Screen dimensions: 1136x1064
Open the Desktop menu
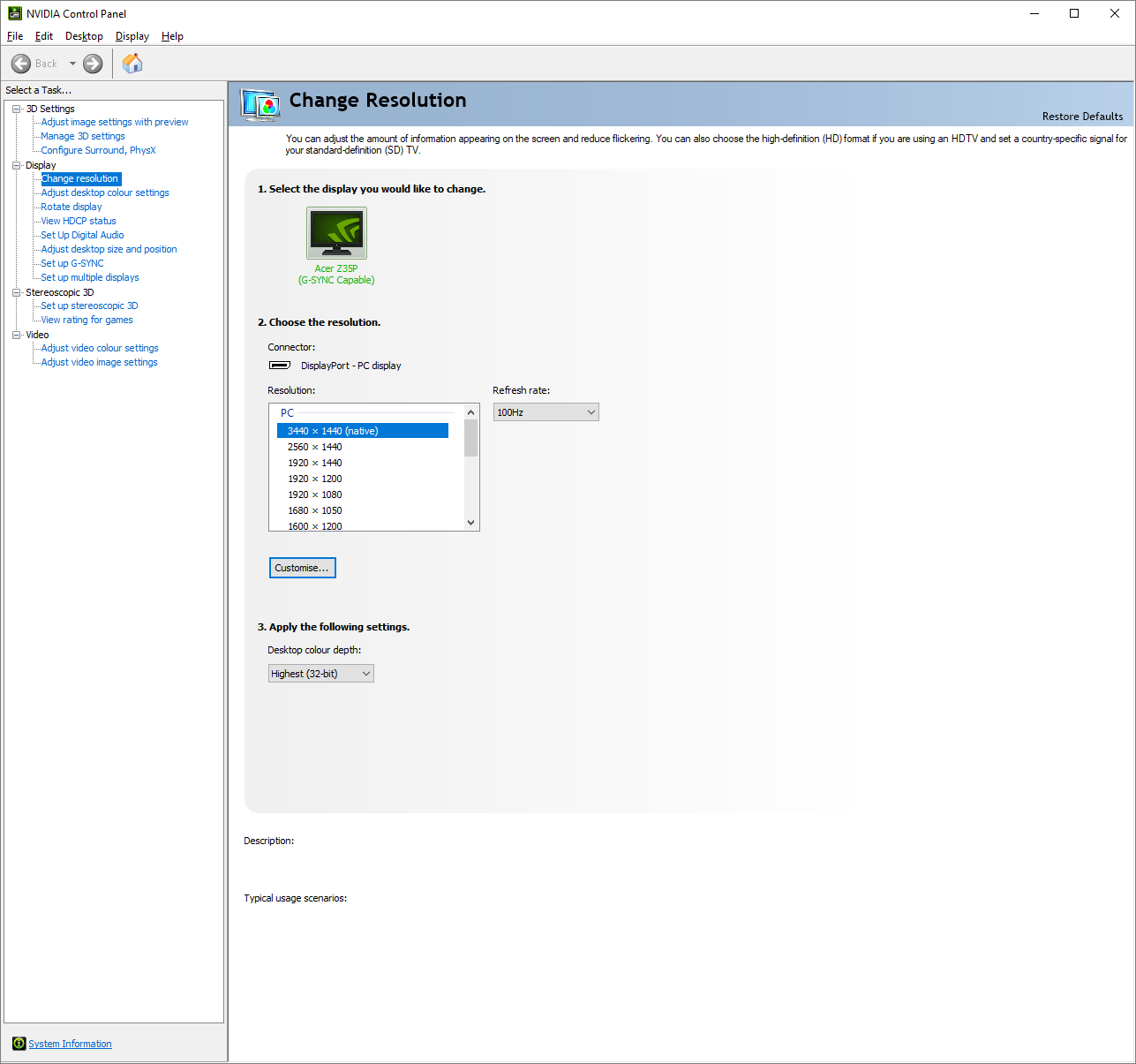(84, 36)
